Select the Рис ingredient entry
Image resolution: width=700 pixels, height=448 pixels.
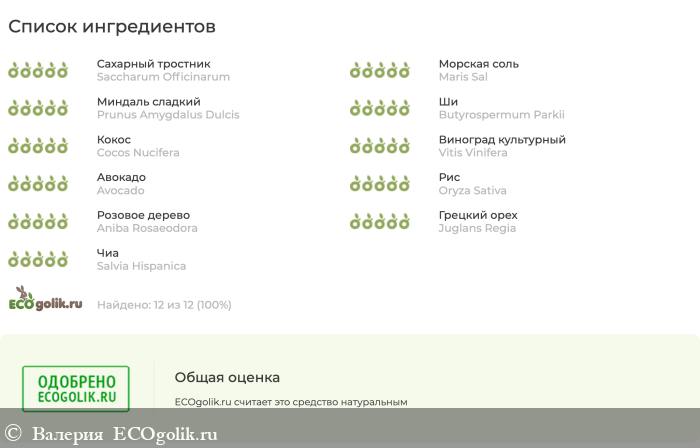point(449,177)
